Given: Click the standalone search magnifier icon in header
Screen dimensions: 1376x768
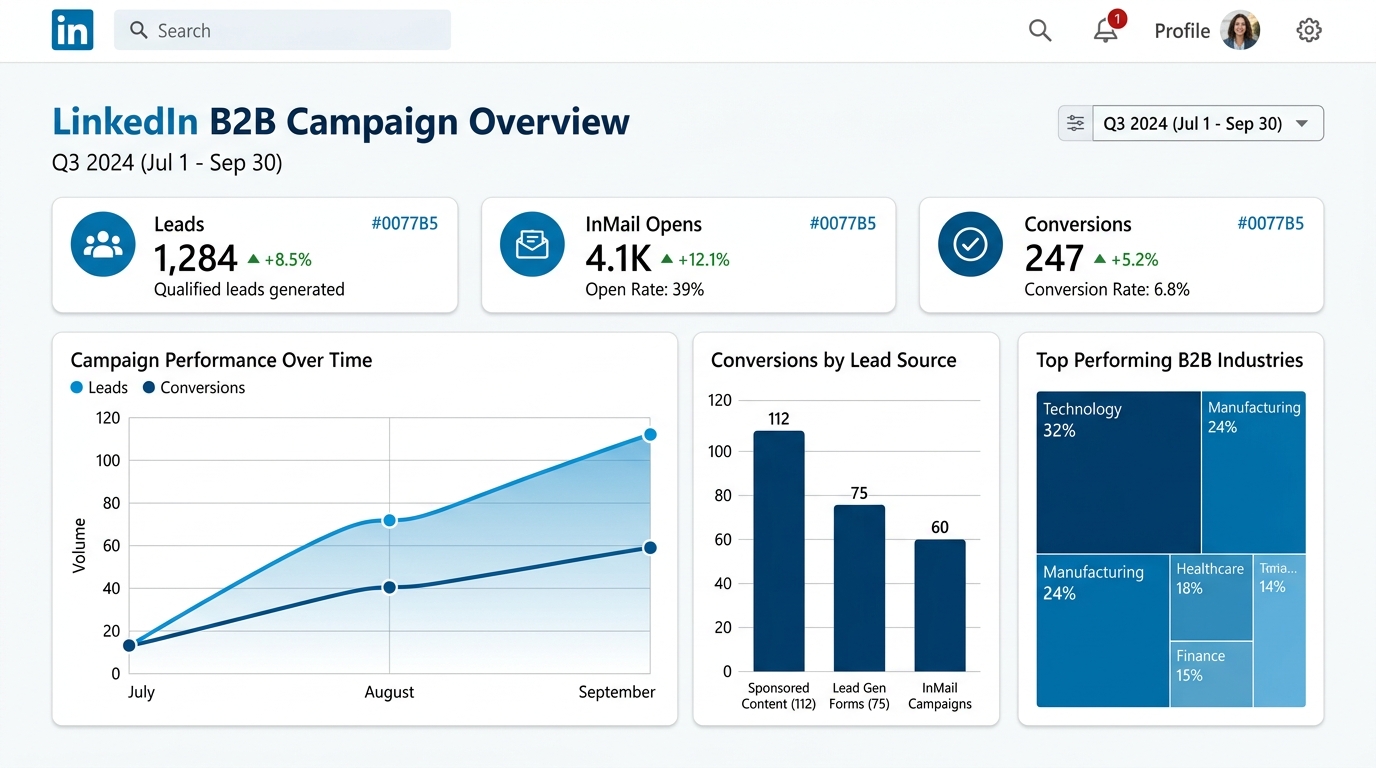Looking at the screenshot, I should [x=1040, y=31].
